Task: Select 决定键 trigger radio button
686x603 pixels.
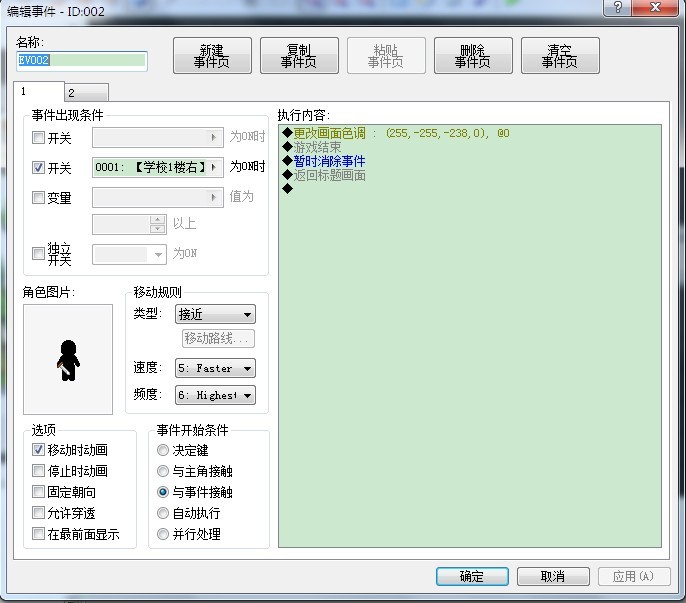Action: click(x=163, y=450)
